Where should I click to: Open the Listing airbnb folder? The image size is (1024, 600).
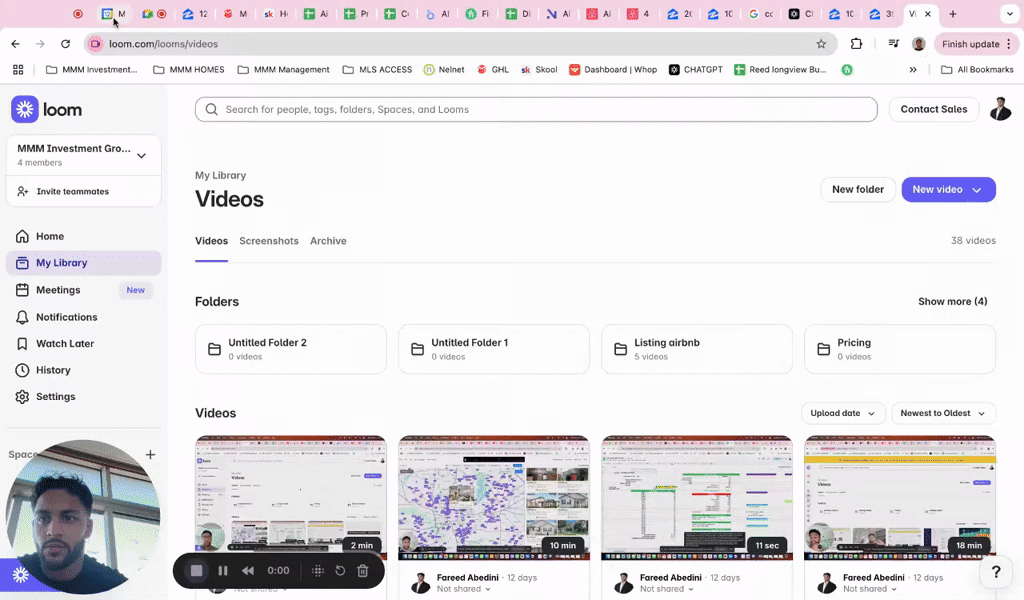tap(697, 348)
